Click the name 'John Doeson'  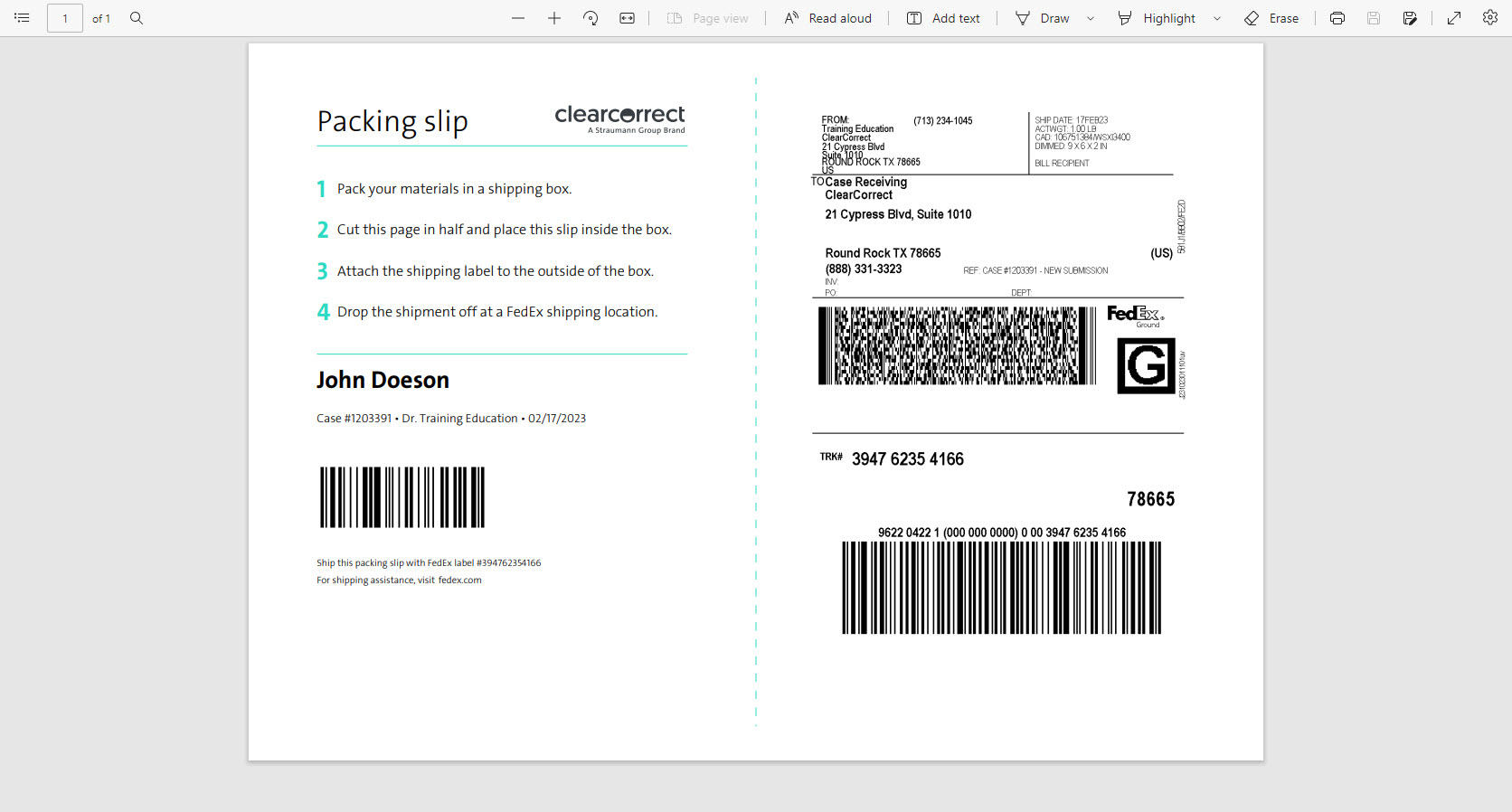pos(383,380)
